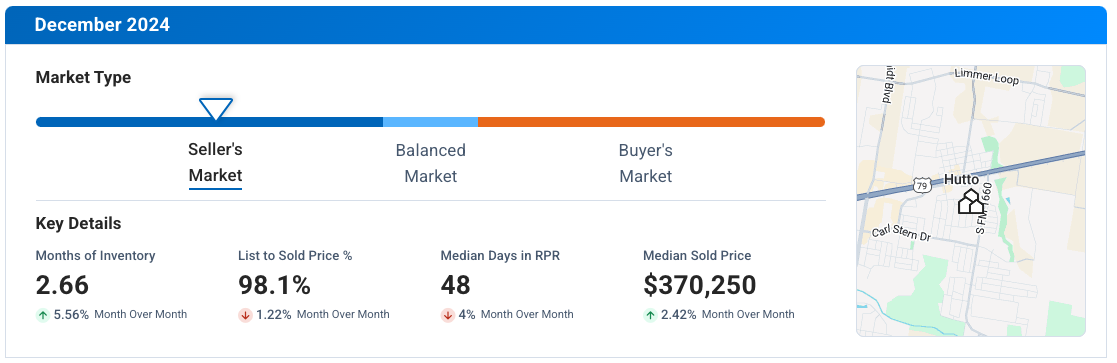
Task: Click the 2.66 inventory value
Action: [63, 285]
